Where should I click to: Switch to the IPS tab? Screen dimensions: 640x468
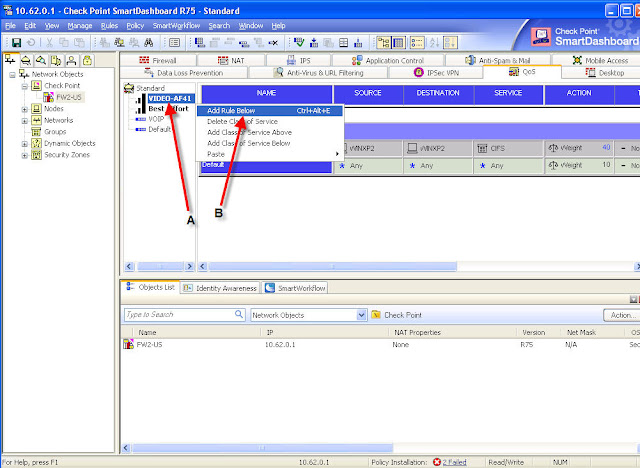(299, 60)
